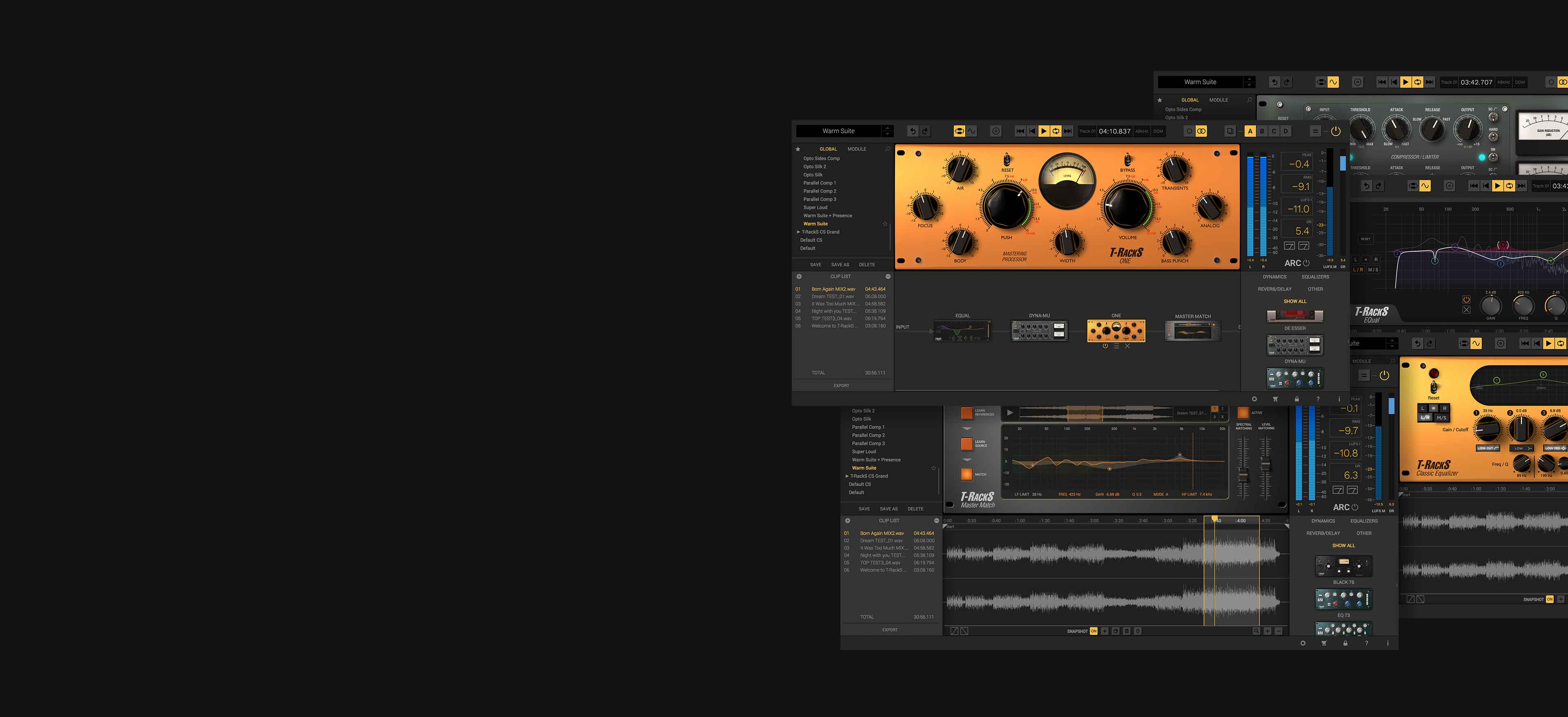This screenshot has height=717, width=1568.
Task: Click the copy A/B snapshot icon
Action: point(1230,131)
